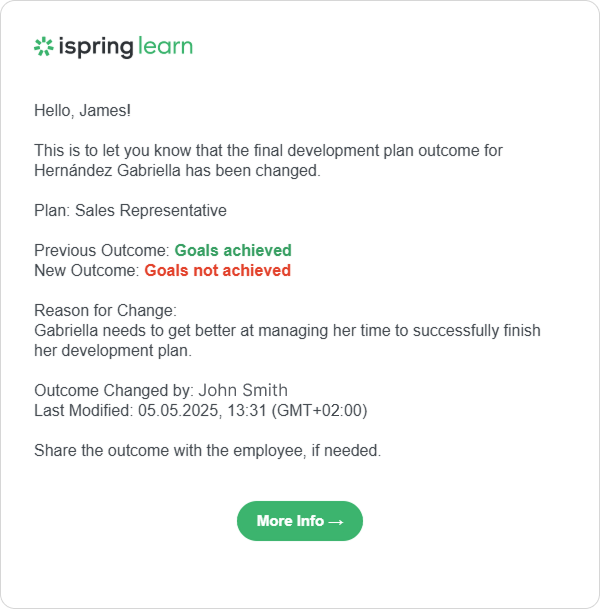This screenshot has width=600, height=609.
Task: Click the final development plan outcome sentence
Action: point(268,160)
